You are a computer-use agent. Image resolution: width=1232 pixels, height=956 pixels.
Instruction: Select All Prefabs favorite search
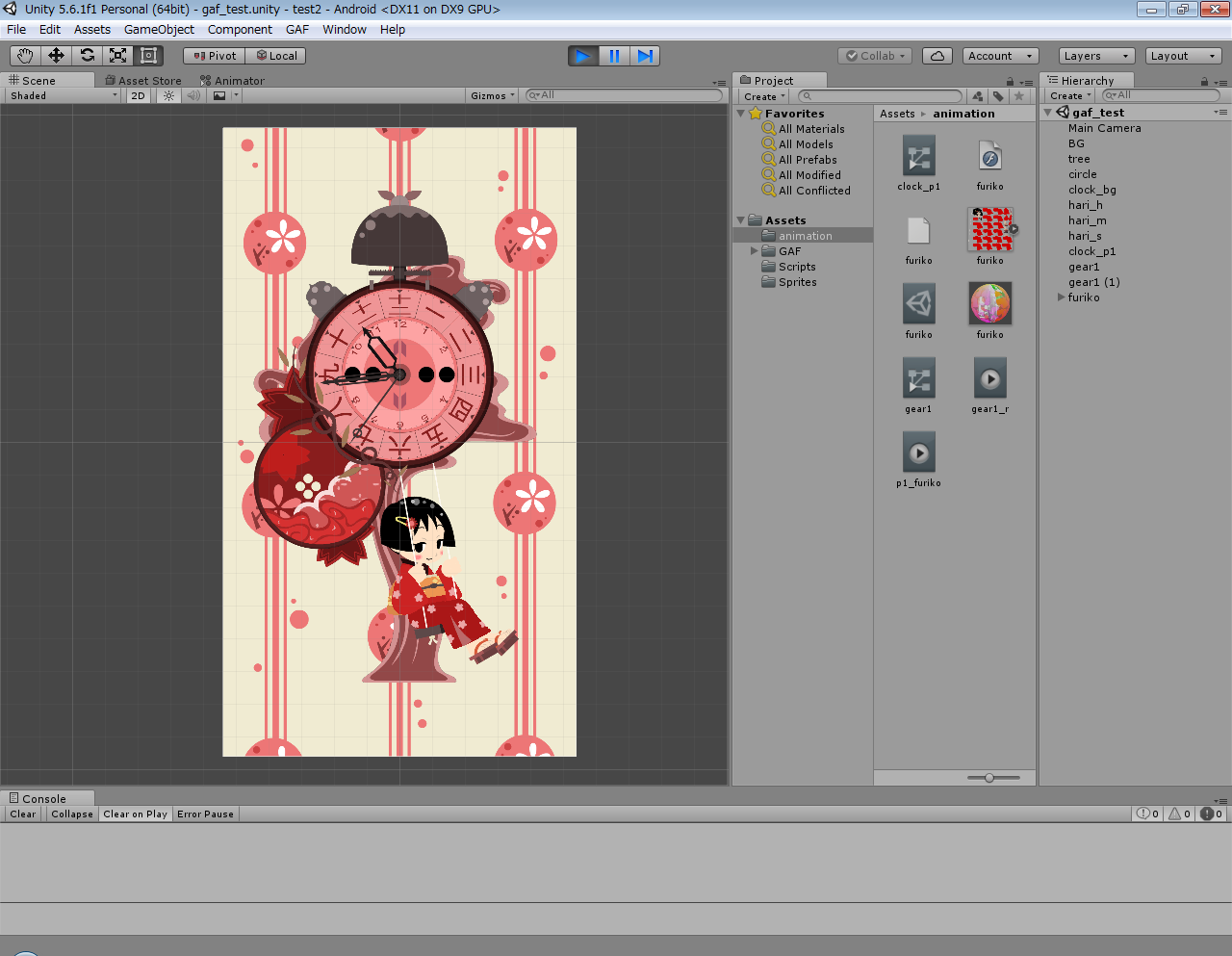808,160
